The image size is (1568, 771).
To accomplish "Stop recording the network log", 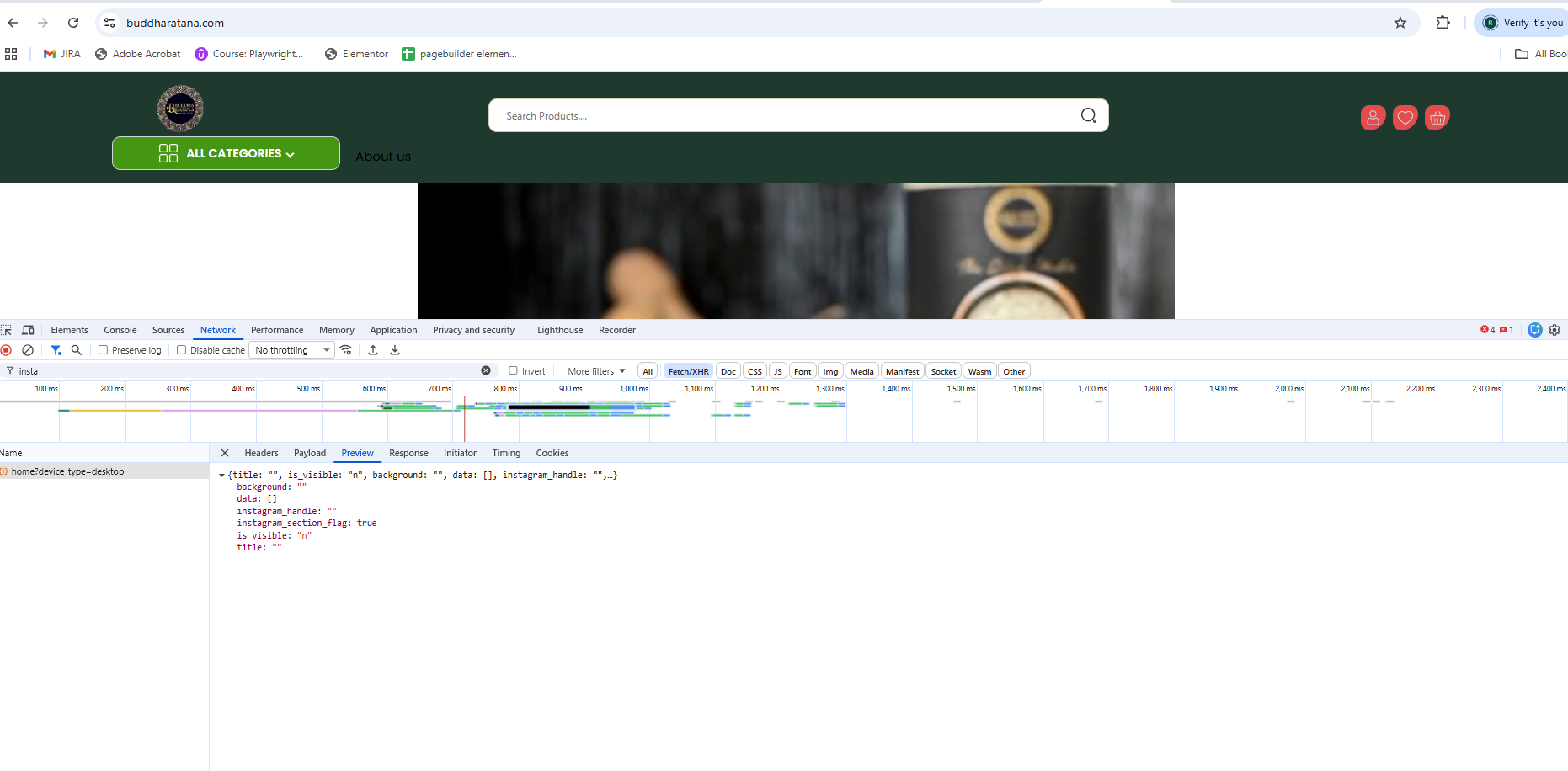I will coord(7,350).
